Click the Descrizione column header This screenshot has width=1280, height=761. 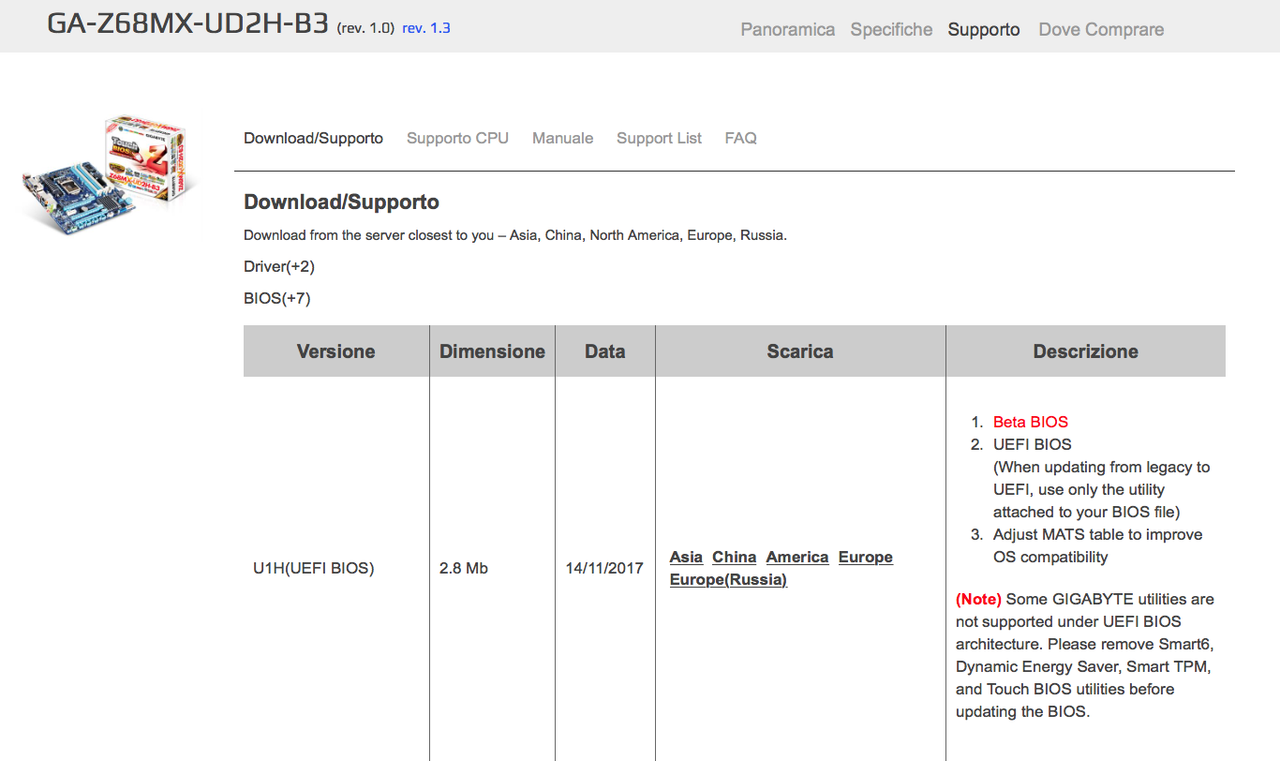1086,351
